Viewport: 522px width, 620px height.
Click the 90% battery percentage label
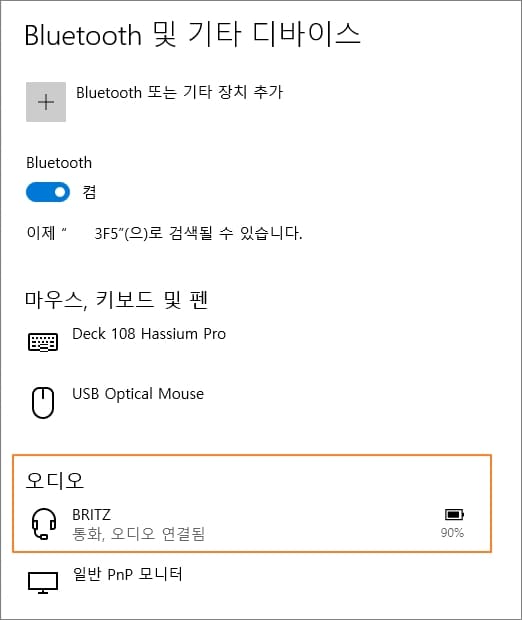pyautogui.click(x=452, y=533)
